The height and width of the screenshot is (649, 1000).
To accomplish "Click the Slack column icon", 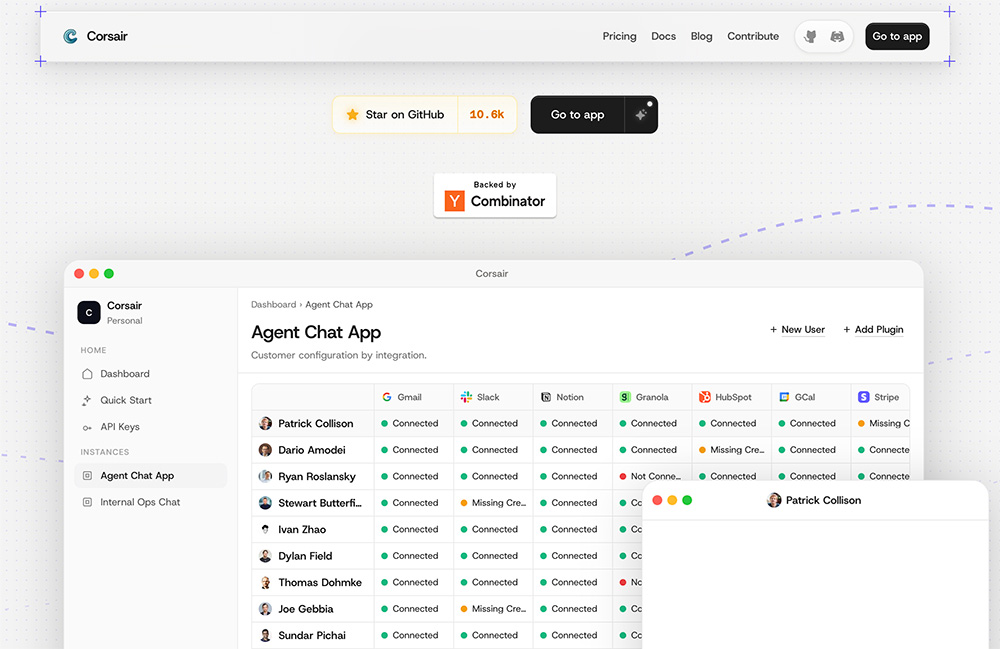I will pos(466,397).
